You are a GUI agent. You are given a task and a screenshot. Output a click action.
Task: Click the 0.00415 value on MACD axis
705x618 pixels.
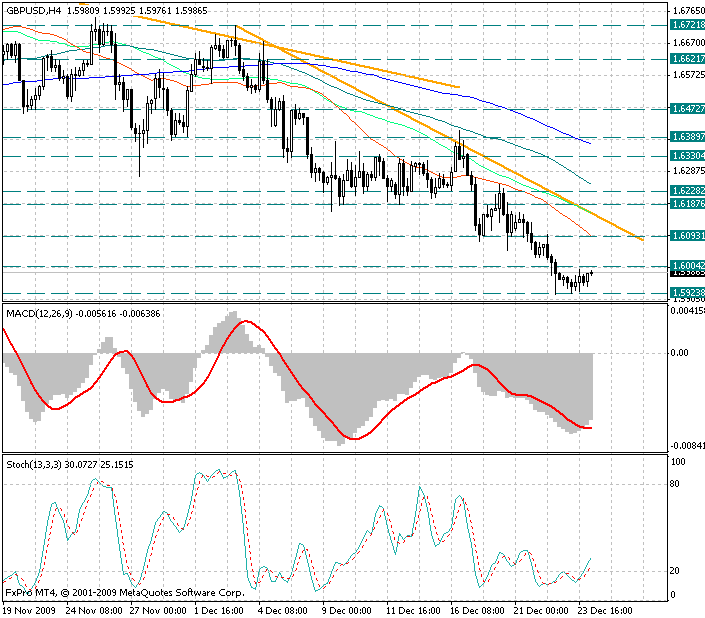point(687,311)
